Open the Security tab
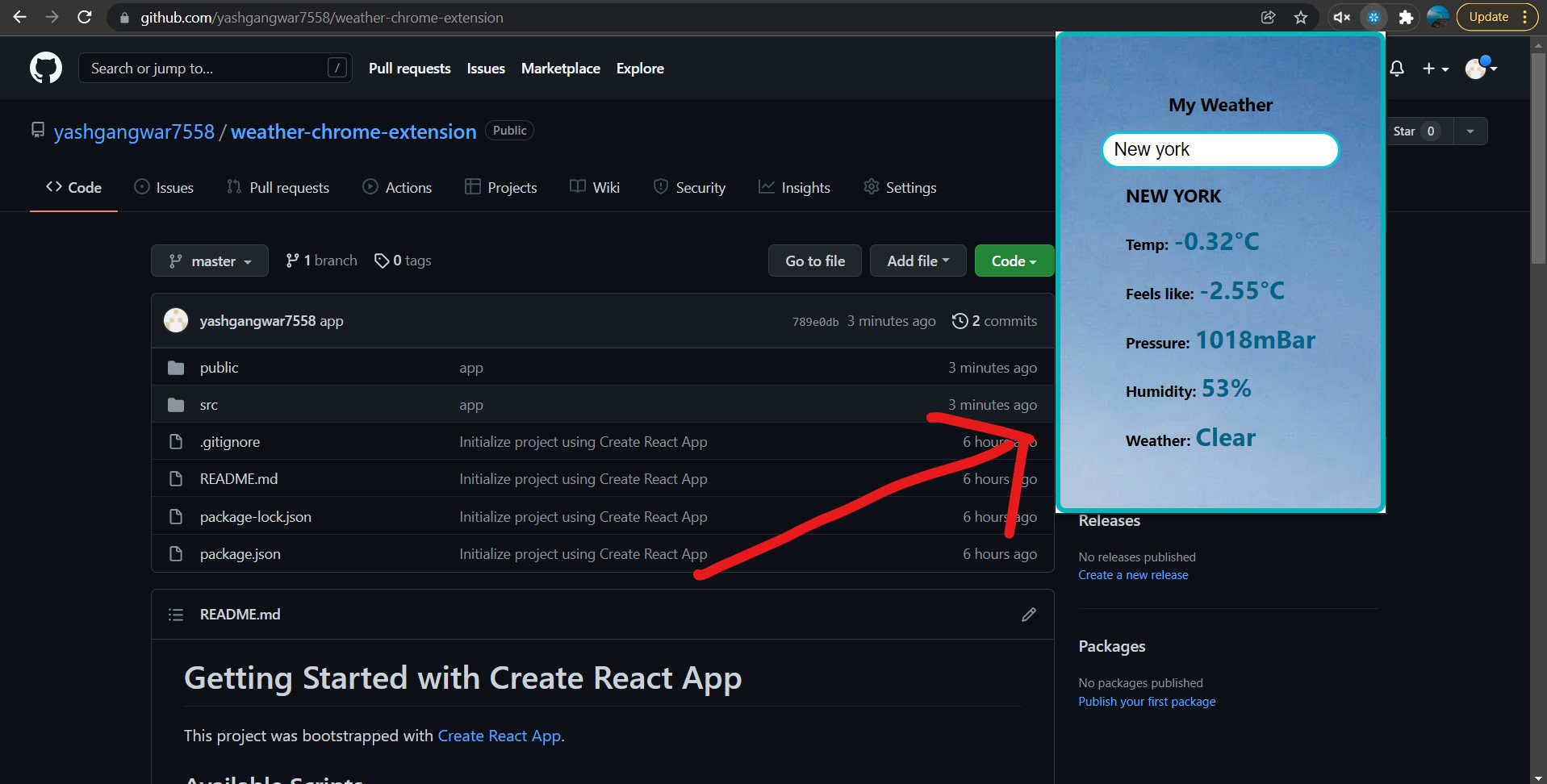1547x784 pixels. 689,187
